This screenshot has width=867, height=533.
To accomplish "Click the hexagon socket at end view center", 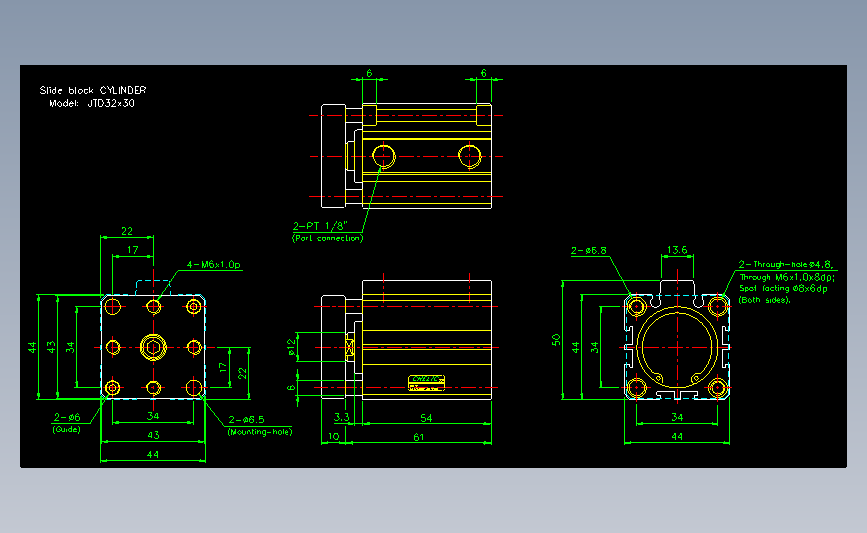I will 153,347.
